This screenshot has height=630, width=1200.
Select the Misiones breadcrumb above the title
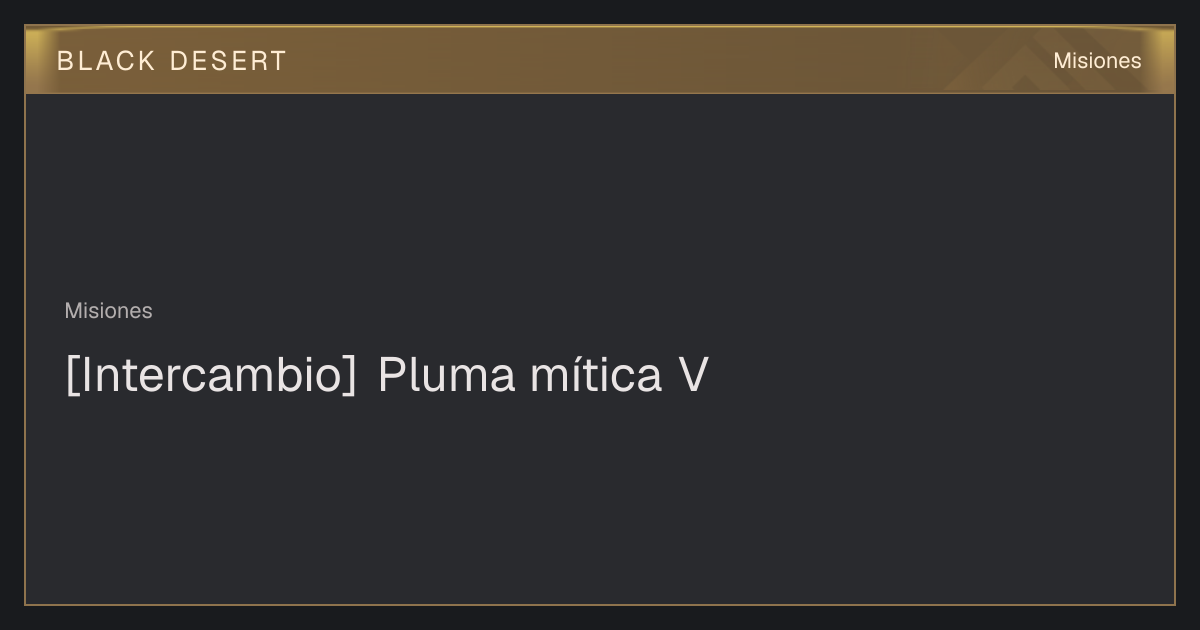(109, 311)
